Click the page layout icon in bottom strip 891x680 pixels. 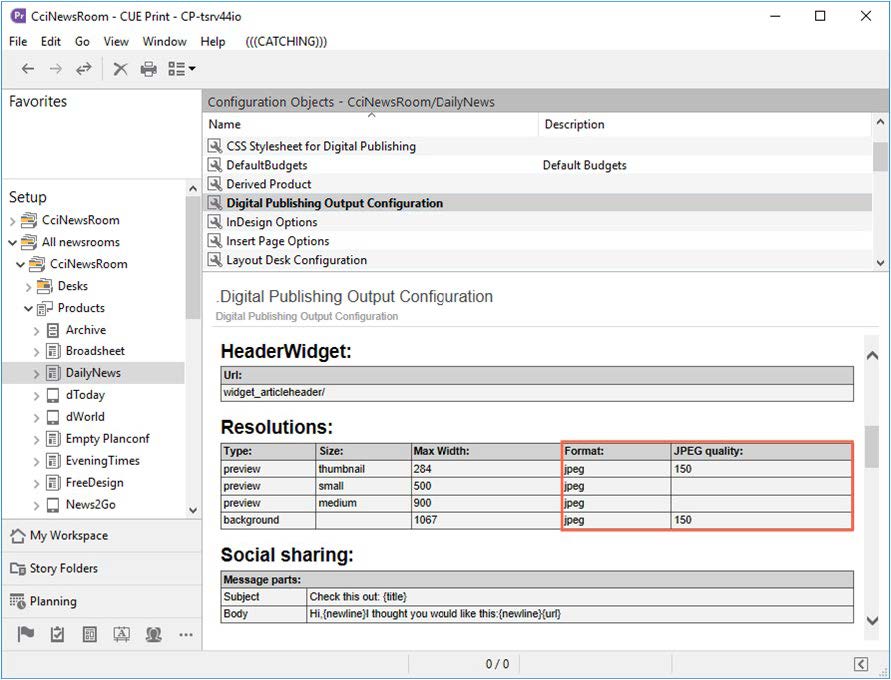[x=89, y=634]
